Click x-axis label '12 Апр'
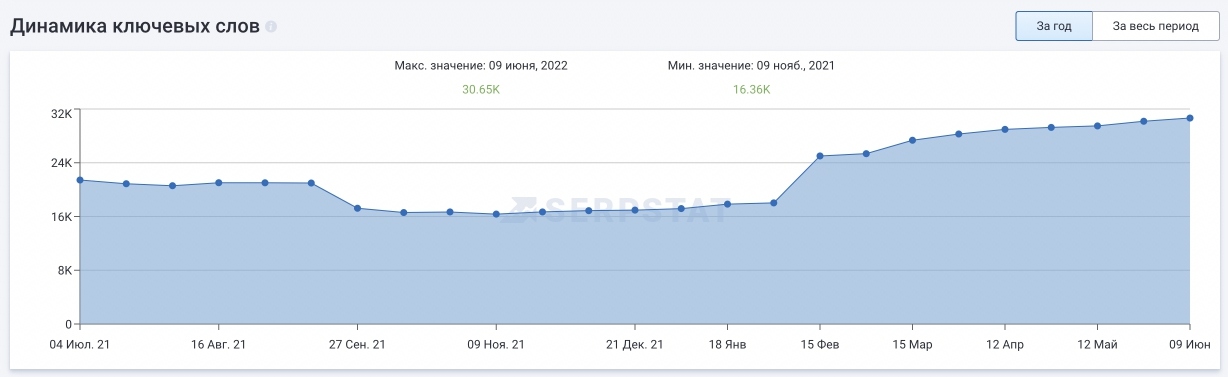Viewport: 1228px width, 377px height. point(1005,344)
